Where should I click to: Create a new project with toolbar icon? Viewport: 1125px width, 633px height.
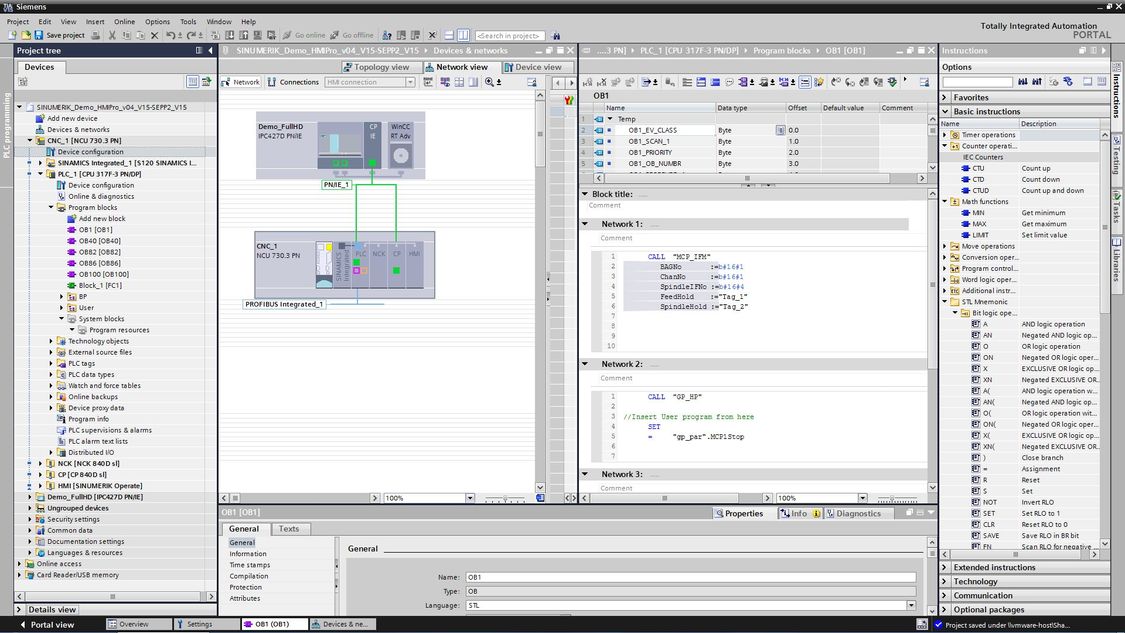tap(12, 35)
